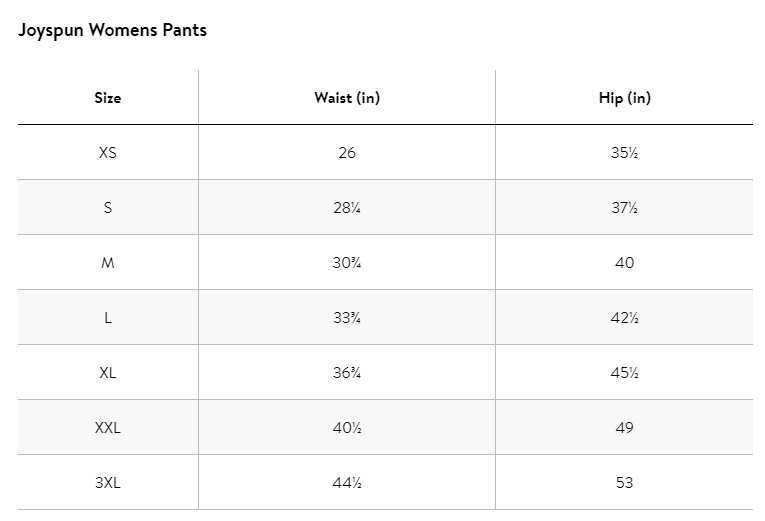This screenshot has height=521, width=765.
Task: Click the hip value 53
Action: coord(624,483)
